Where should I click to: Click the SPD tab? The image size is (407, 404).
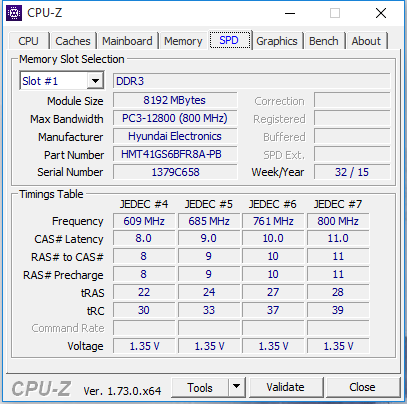tap(229, 40)
